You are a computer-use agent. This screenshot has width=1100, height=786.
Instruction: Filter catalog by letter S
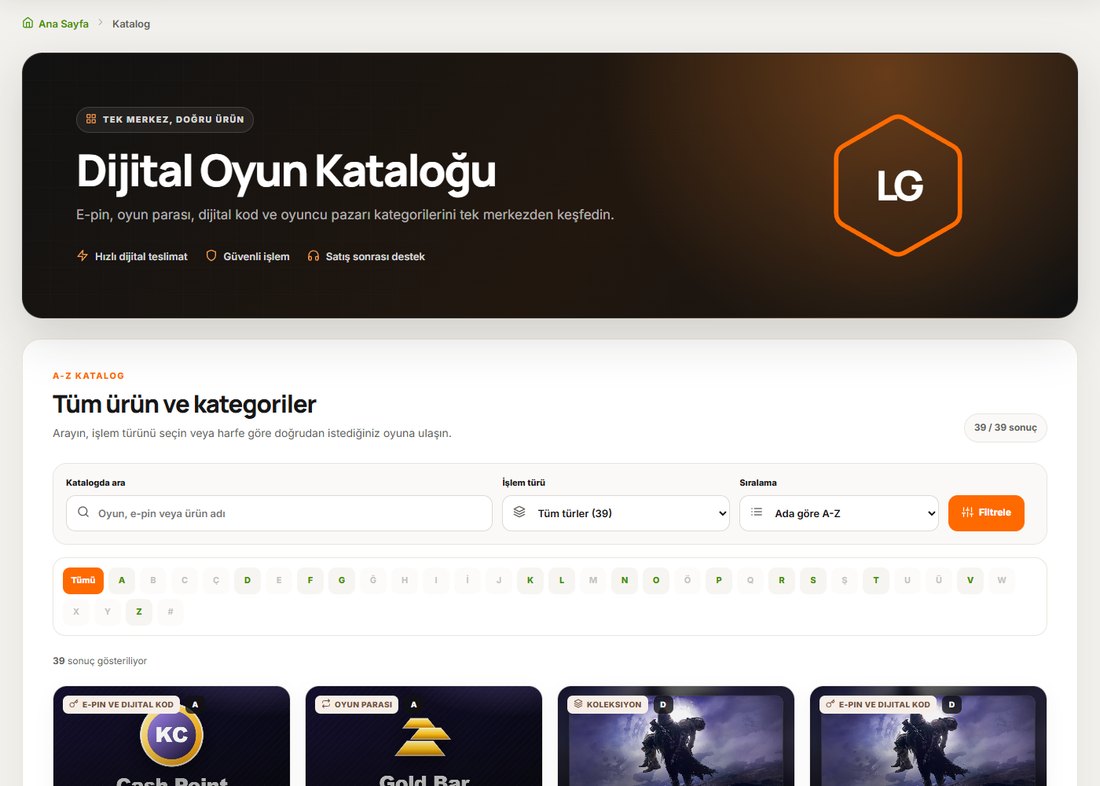point(813,580)
